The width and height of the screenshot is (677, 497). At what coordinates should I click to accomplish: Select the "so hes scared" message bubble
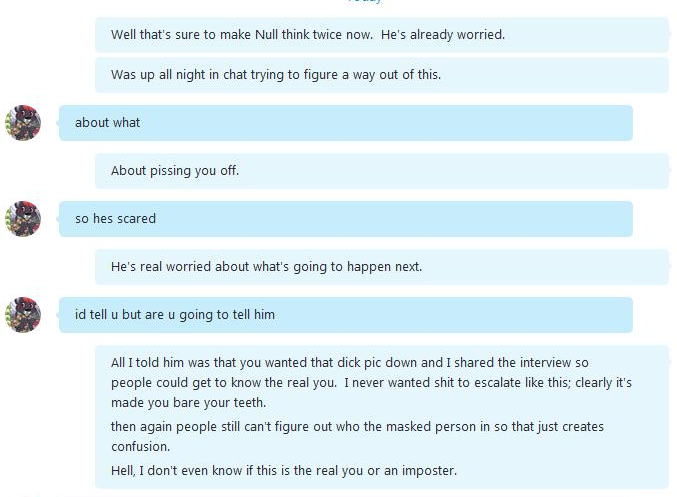click(346, 218)
